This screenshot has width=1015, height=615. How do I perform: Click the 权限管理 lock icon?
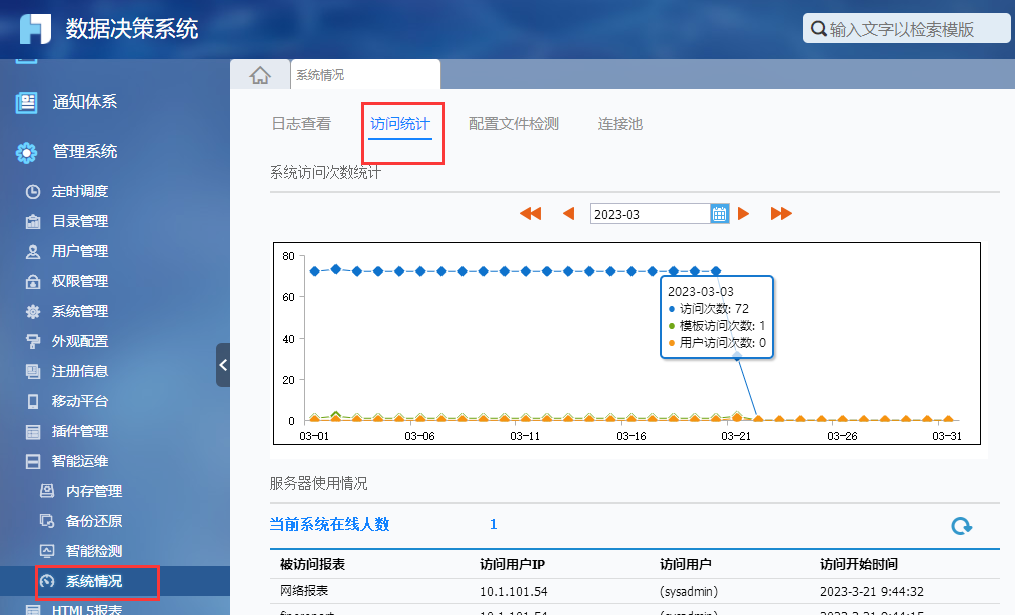33,282
